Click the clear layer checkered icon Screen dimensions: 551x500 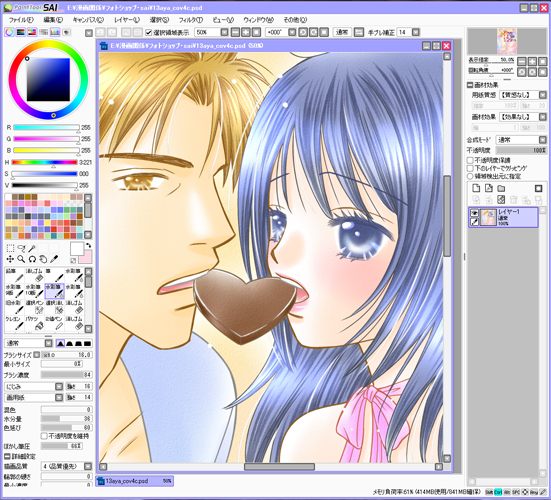(501, 200)
